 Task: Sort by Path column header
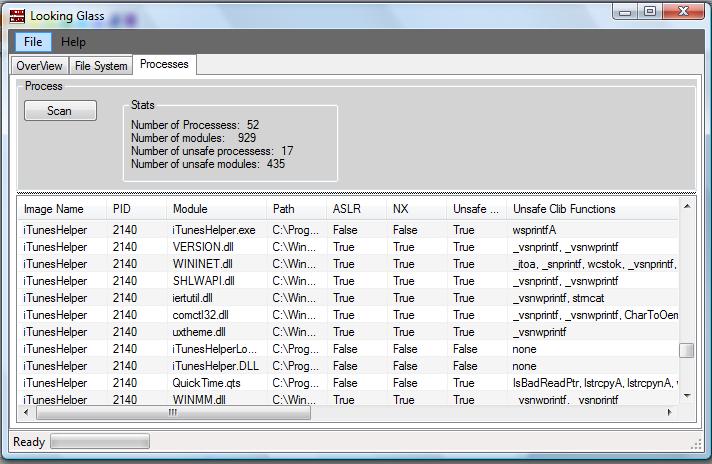click(297, 209)
